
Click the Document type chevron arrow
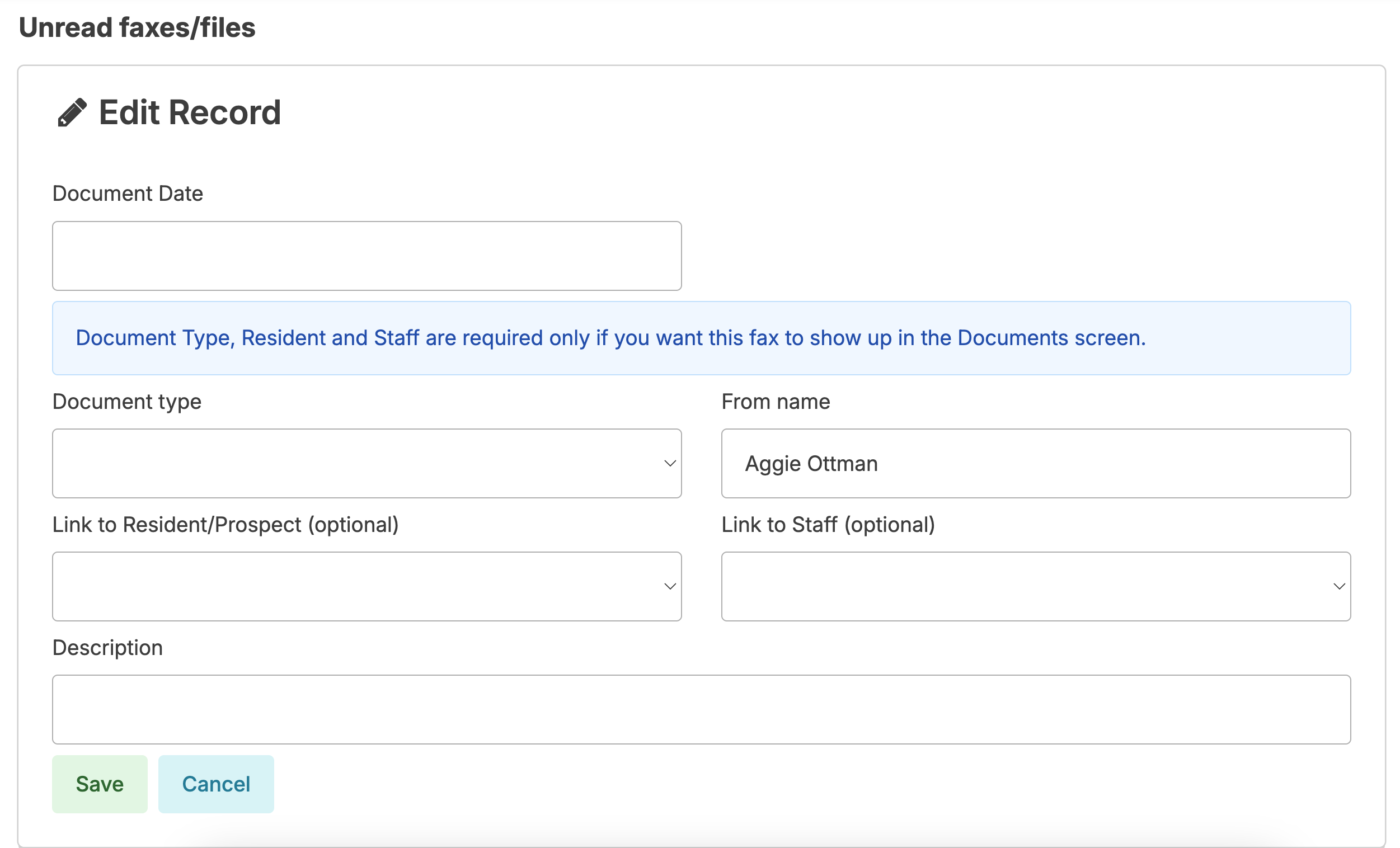pyautogui.click(x=670, y=464)
